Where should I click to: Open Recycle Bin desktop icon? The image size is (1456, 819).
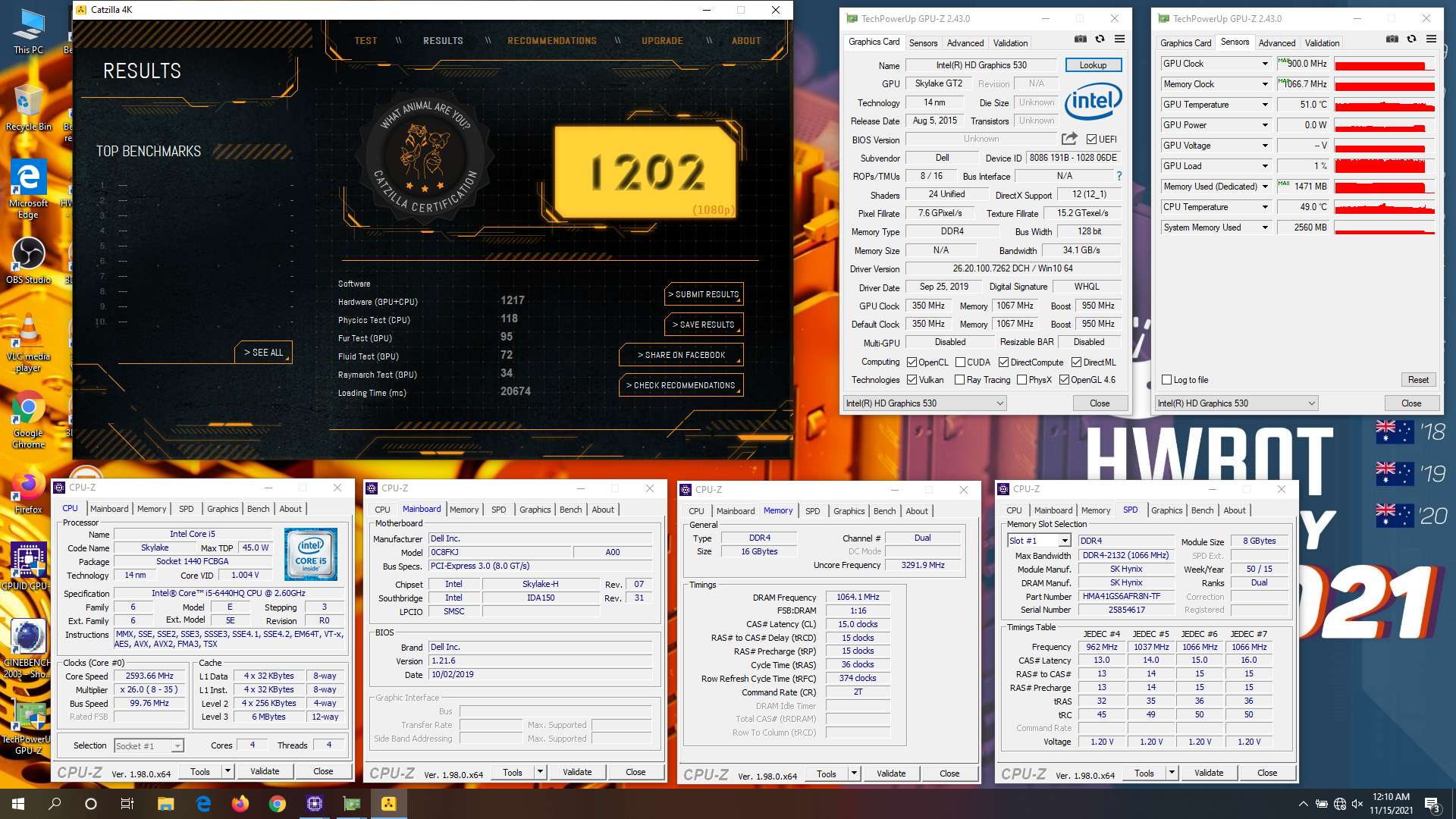pyautogui.click(x=29, y=107)
